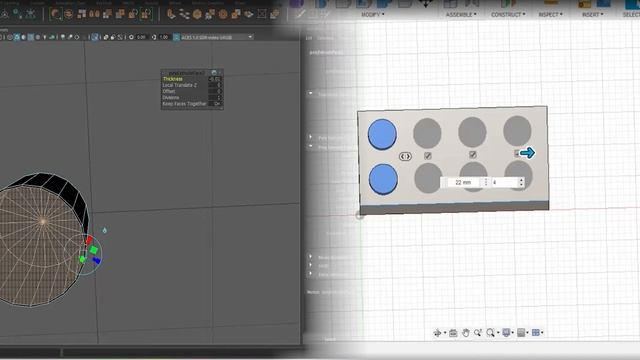This screenshot has width=640, height=360.
Task: Click the blue distance arrow manipulator on the plate
Action: (x=527, y=153)
